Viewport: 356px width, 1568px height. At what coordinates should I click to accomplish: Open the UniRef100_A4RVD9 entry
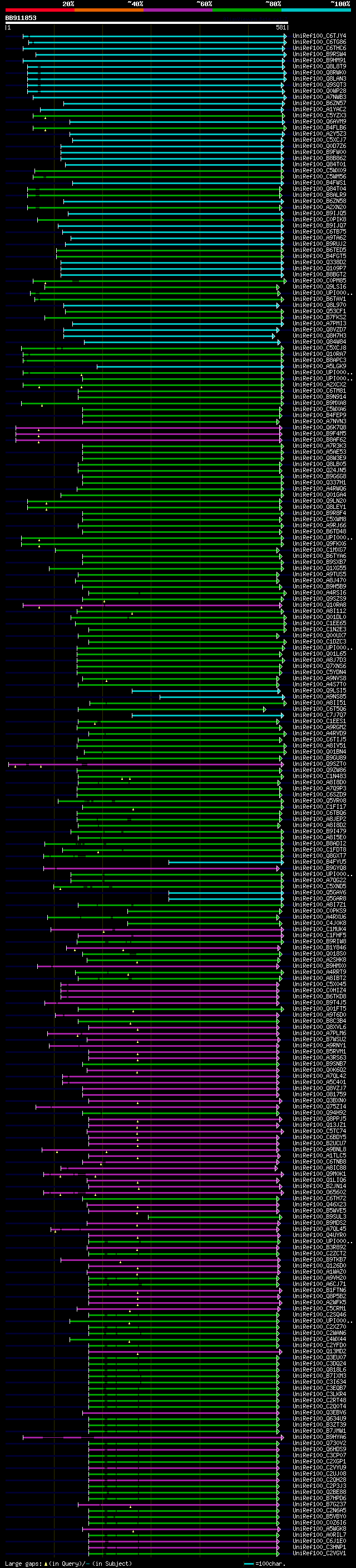click(319, 733)
